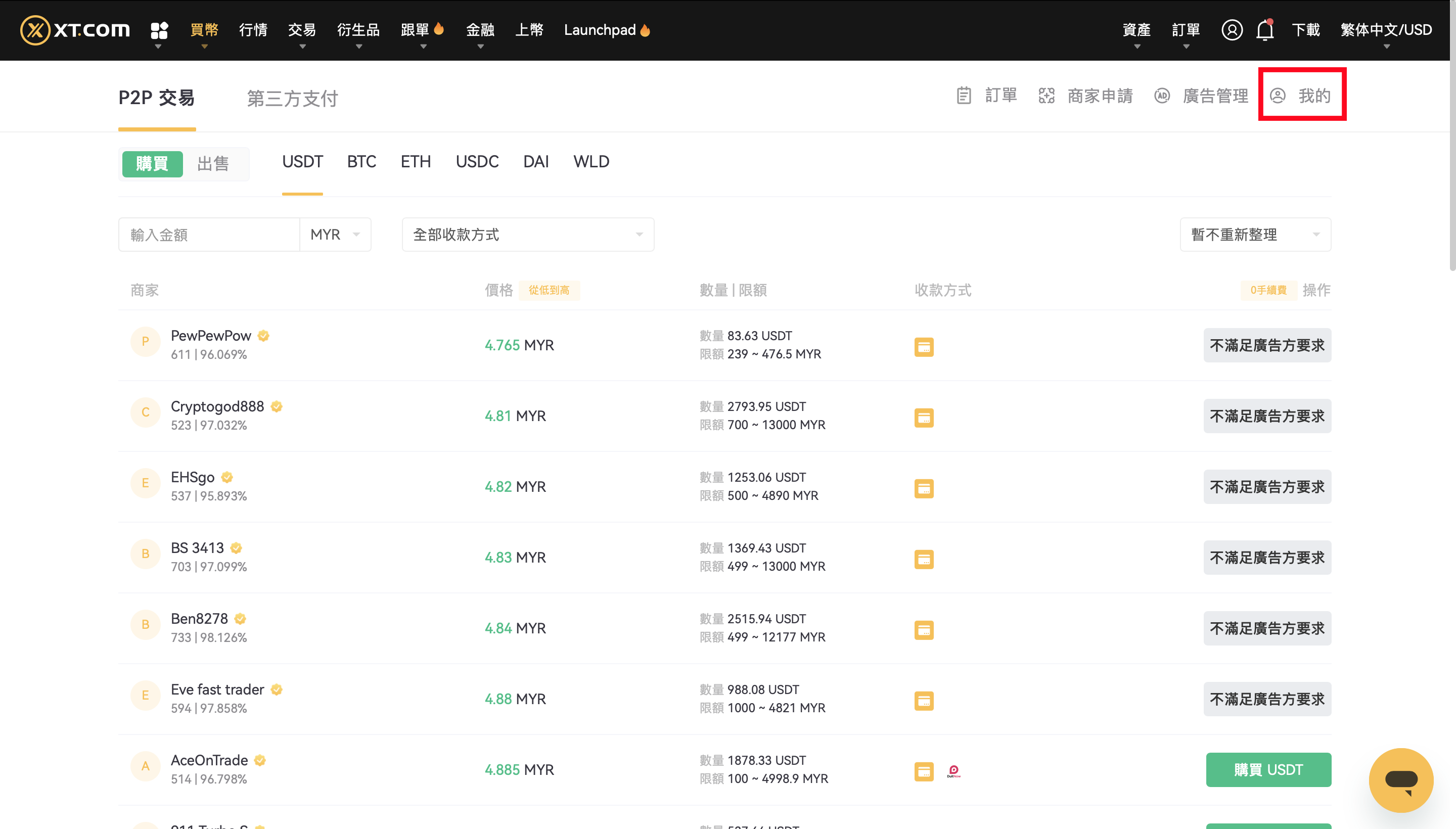Click the 我的 profile icon
Image resolution: width=1456 pixels, height=829 pixels.
click(1277, 96)
